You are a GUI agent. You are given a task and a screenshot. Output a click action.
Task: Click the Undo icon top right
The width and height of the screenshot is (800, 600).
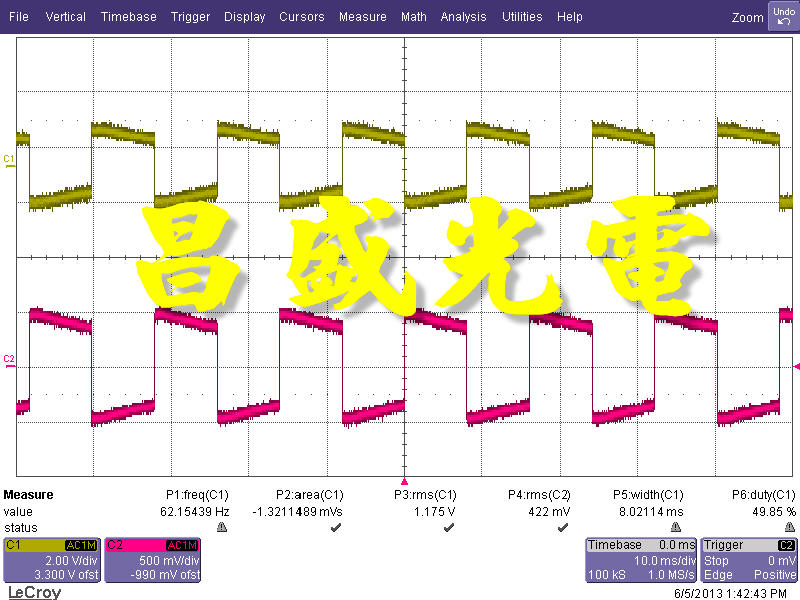pos(784,12)
